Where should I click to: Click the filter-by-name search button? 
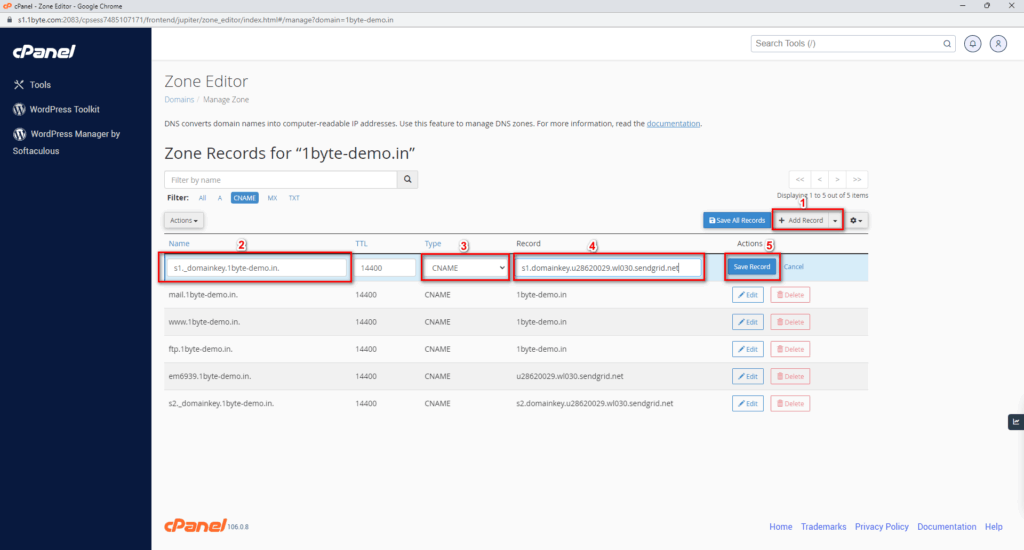click(x=408, y=180)
